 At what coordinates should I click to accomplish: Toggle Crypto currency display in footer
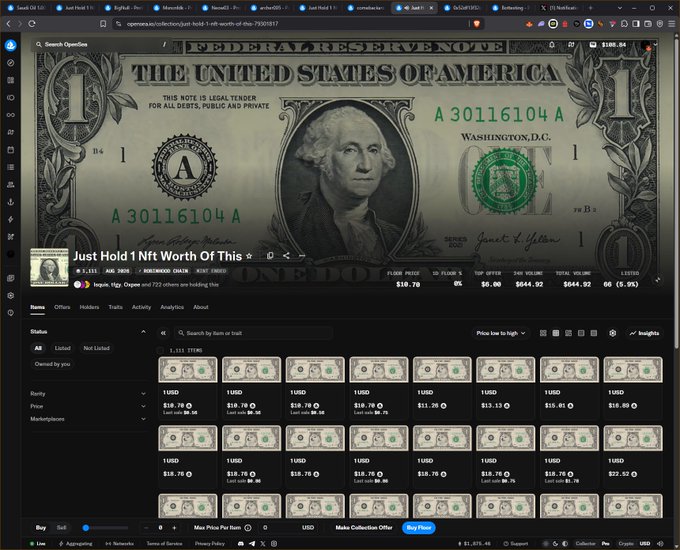click(x=626, y=543)
